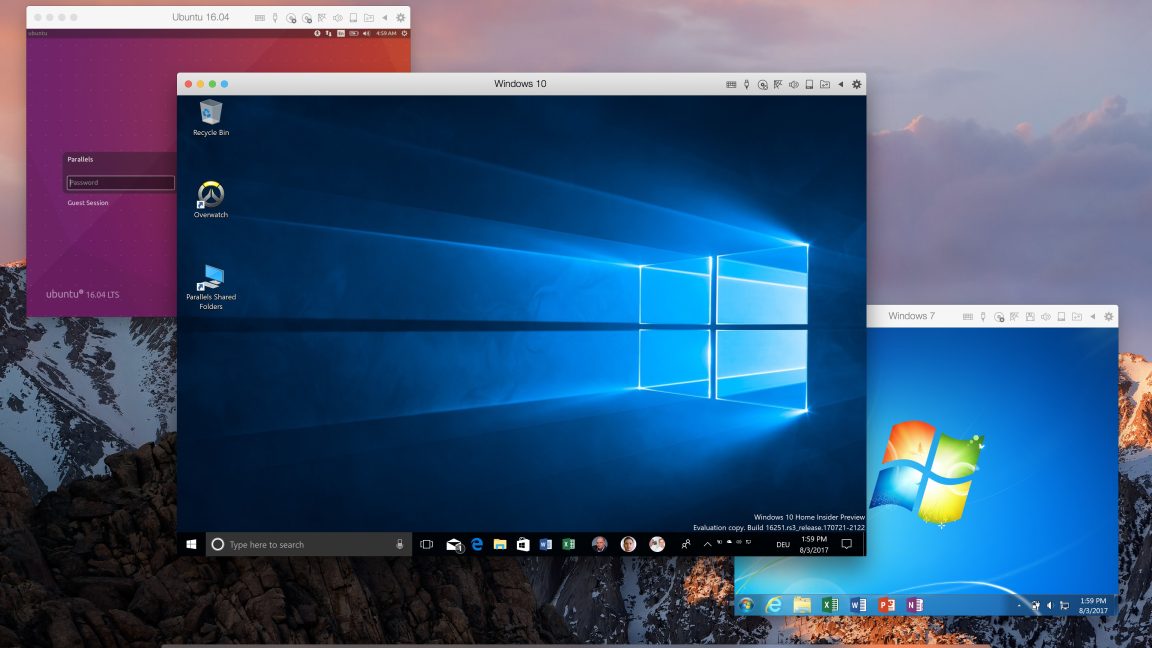Screen dimensions: 1152x648
Task: Click shared folder icon in Windows 10 title bar
Action: [825, 84]
